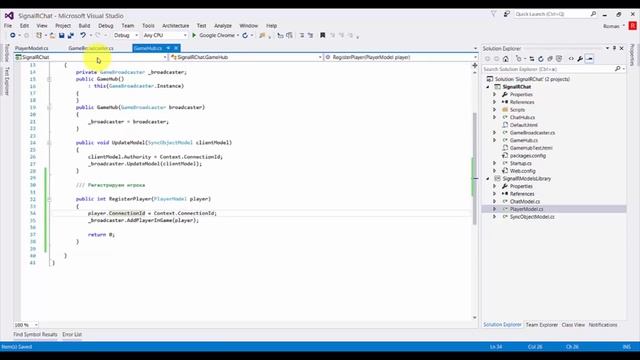
Task: Click the editor split-window handle icon
Action: (x=475, y=65)
